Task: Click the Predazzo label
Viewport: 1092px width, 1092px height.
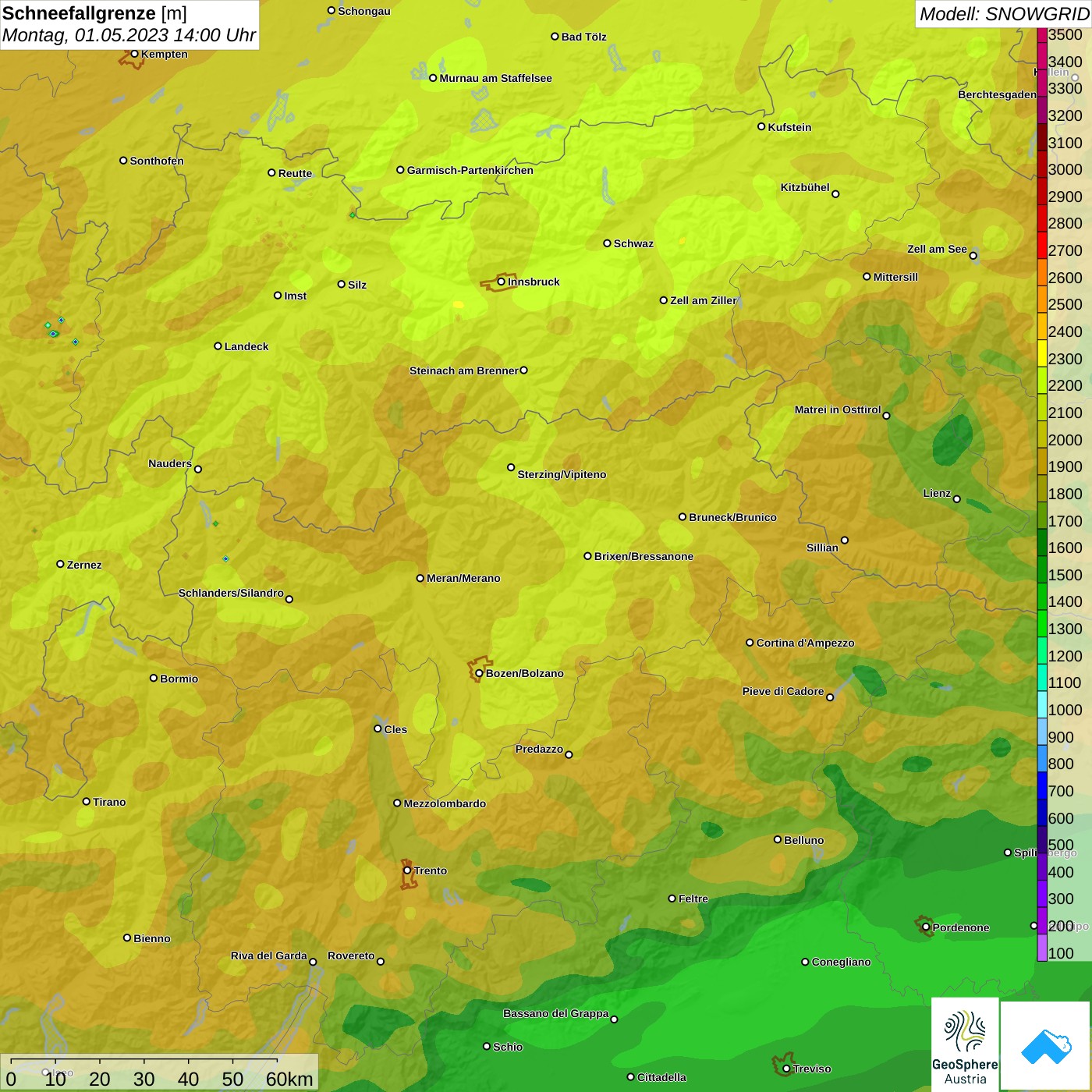Action: [x=539, y=749]
